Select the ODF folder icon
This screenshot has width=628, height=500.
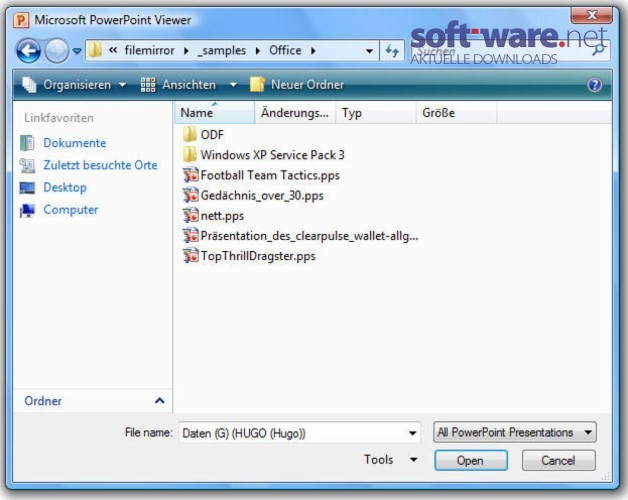tap(189, 134)
